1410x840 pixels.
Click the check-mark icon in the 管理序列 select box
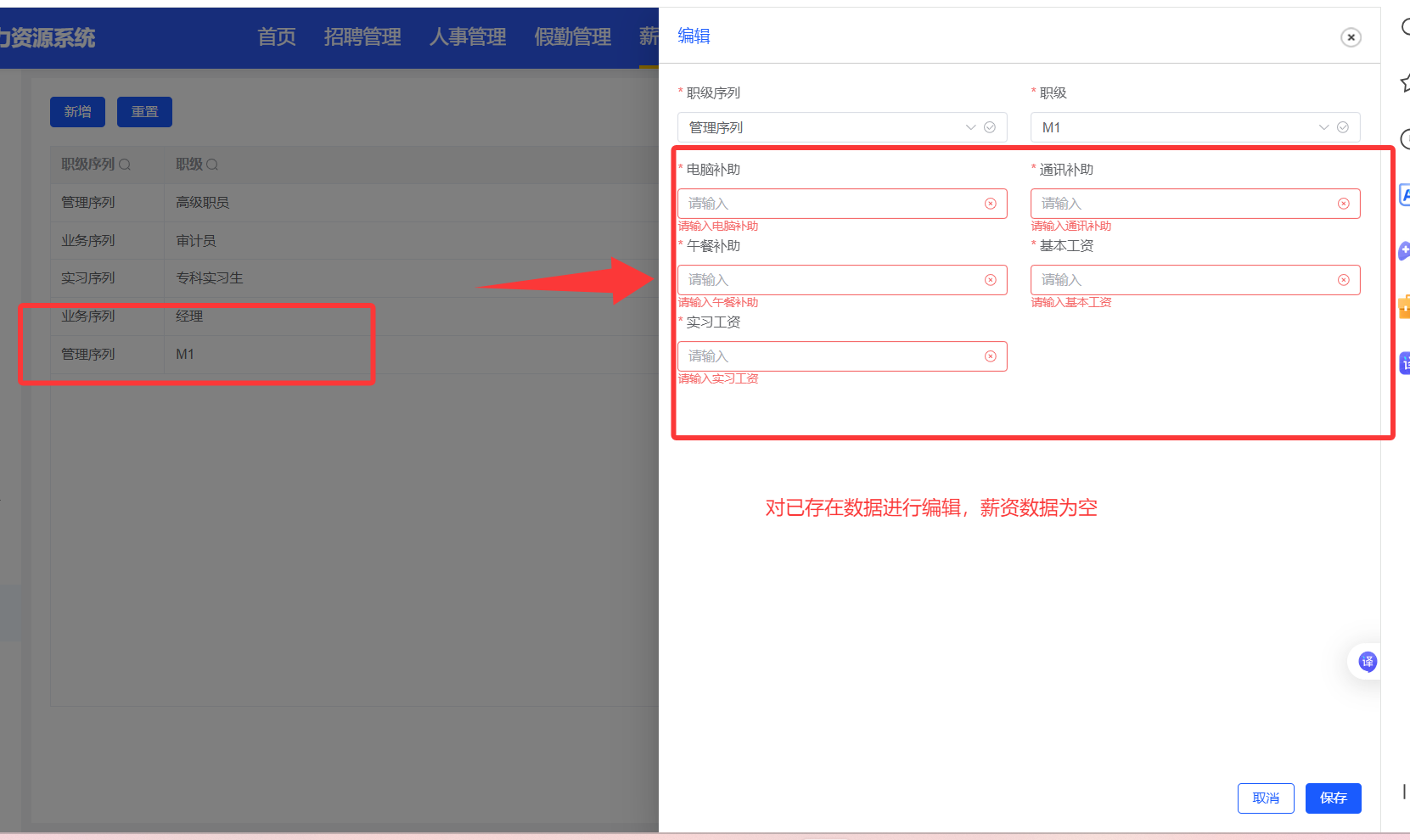(x=990, y=127)
